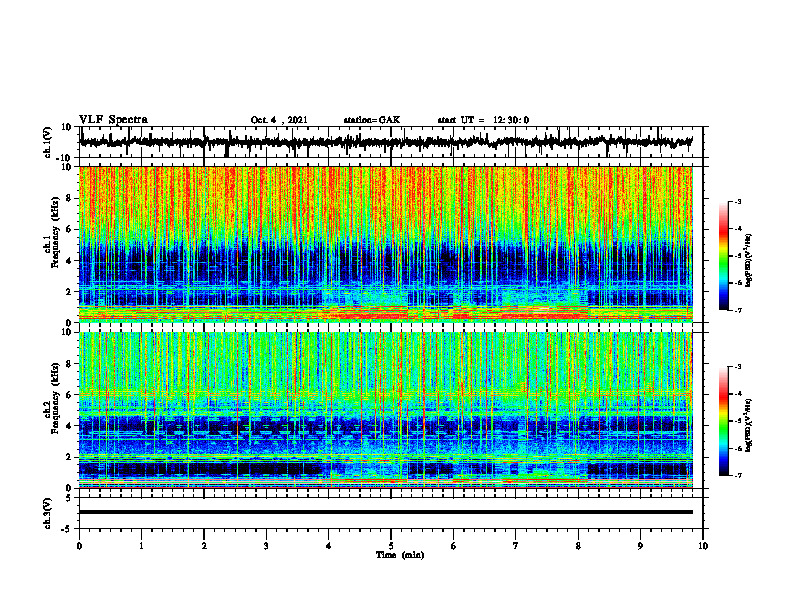Click the "6" kHz tick on ch.2 spectrogram
The height and width of the screenshot is (612, 792).
click(69, 395)
